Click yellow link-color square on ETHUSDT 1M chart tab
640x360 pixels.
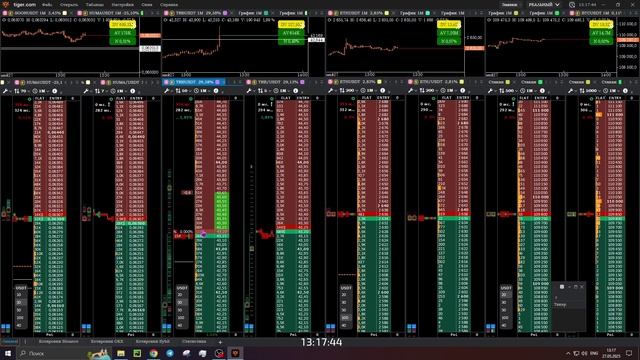pyautogui.click(x=387, y=13)
